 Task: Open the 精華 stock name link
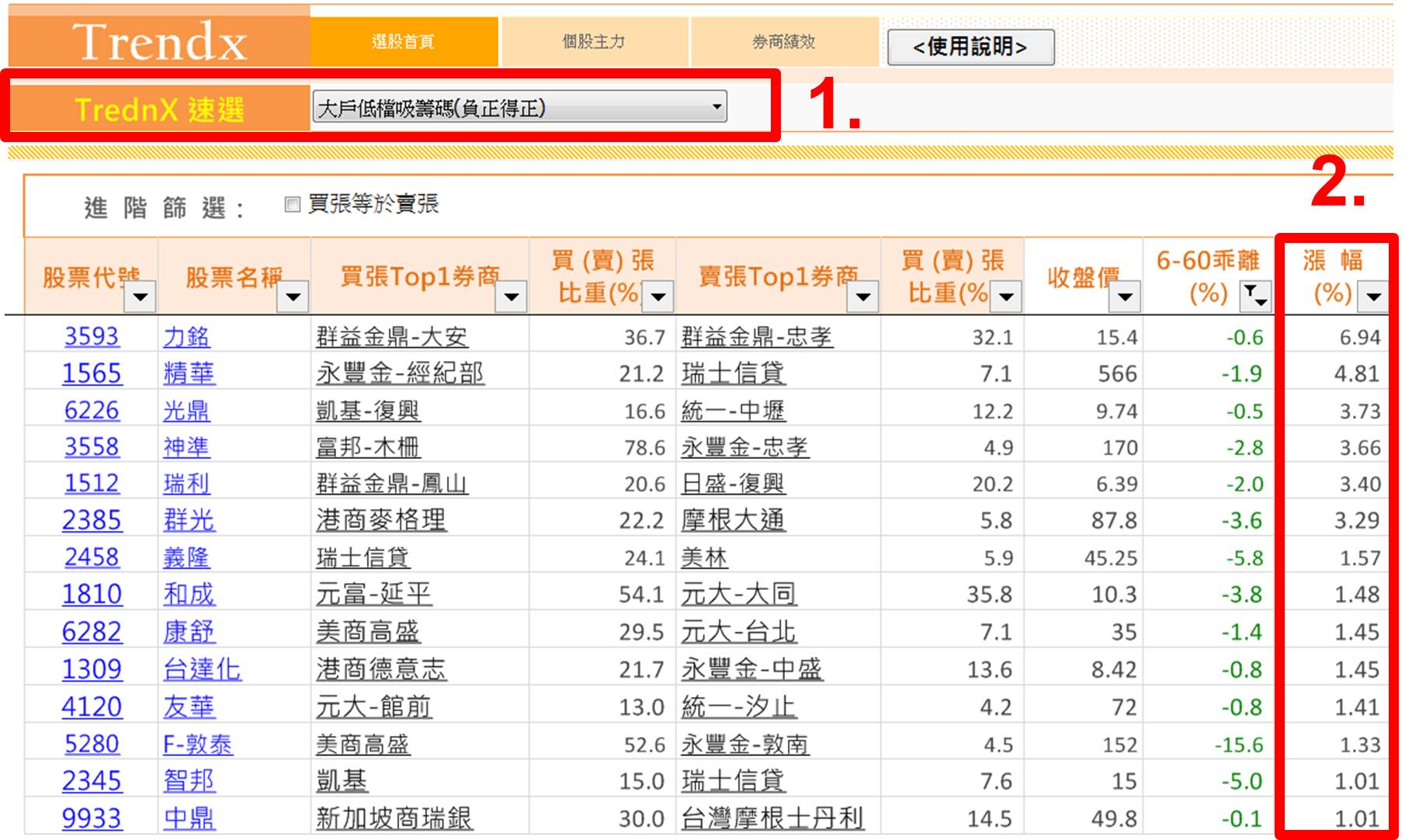coord(189,373)
